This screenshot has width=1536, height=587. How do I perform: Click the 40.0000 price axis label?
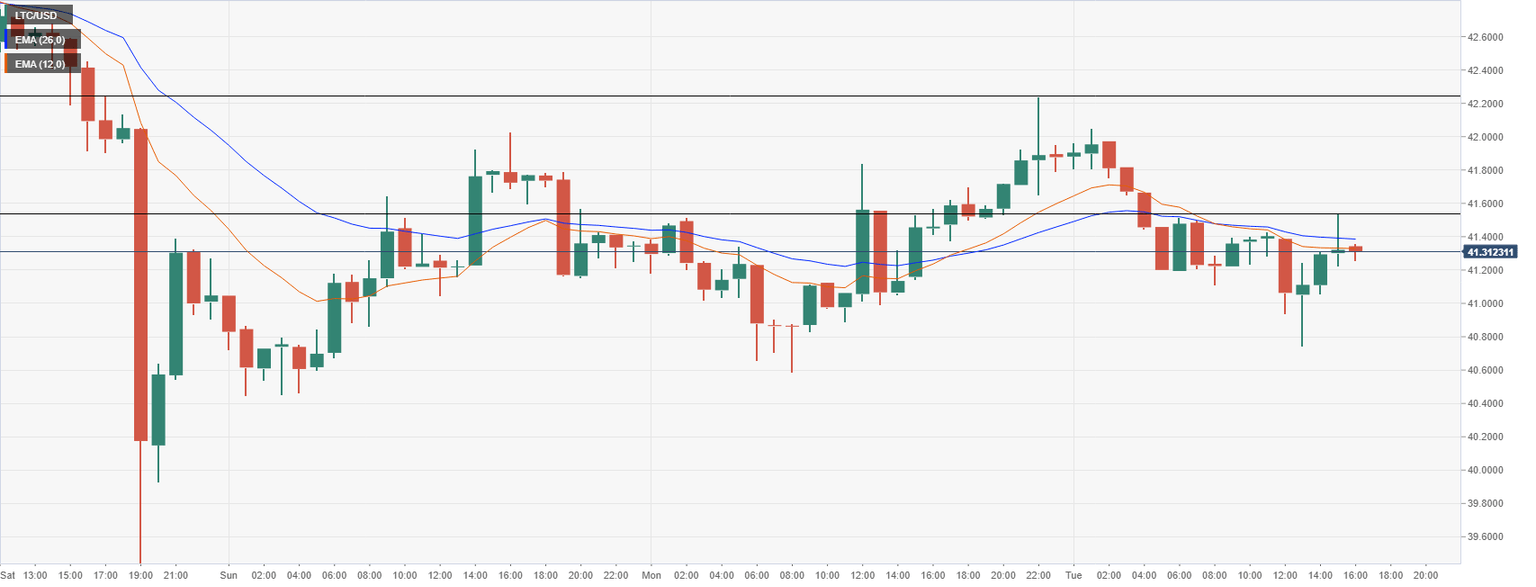pos(1484,470)
